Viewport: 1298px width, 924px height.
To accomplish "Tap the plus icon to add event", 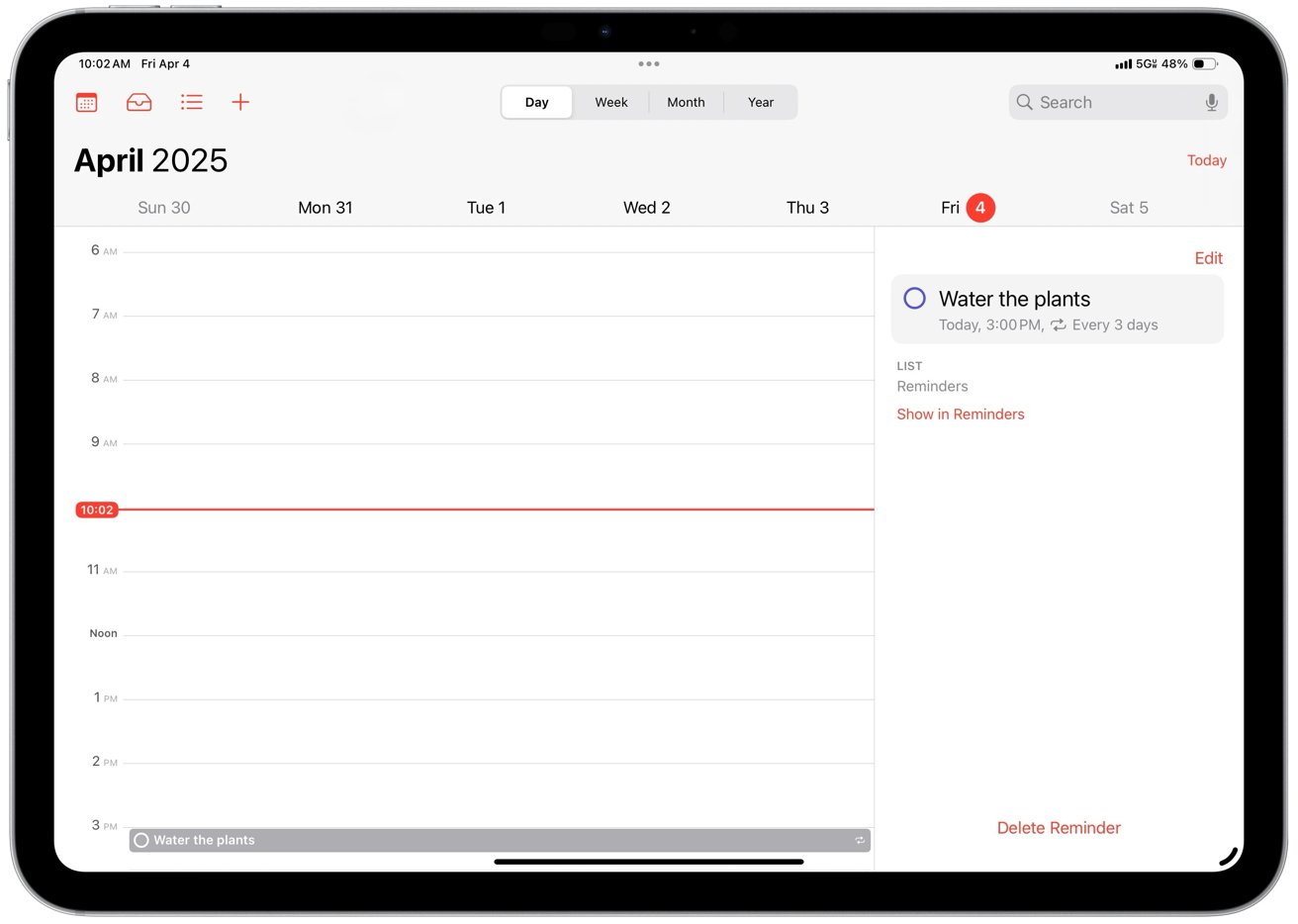I will (240, 102).
